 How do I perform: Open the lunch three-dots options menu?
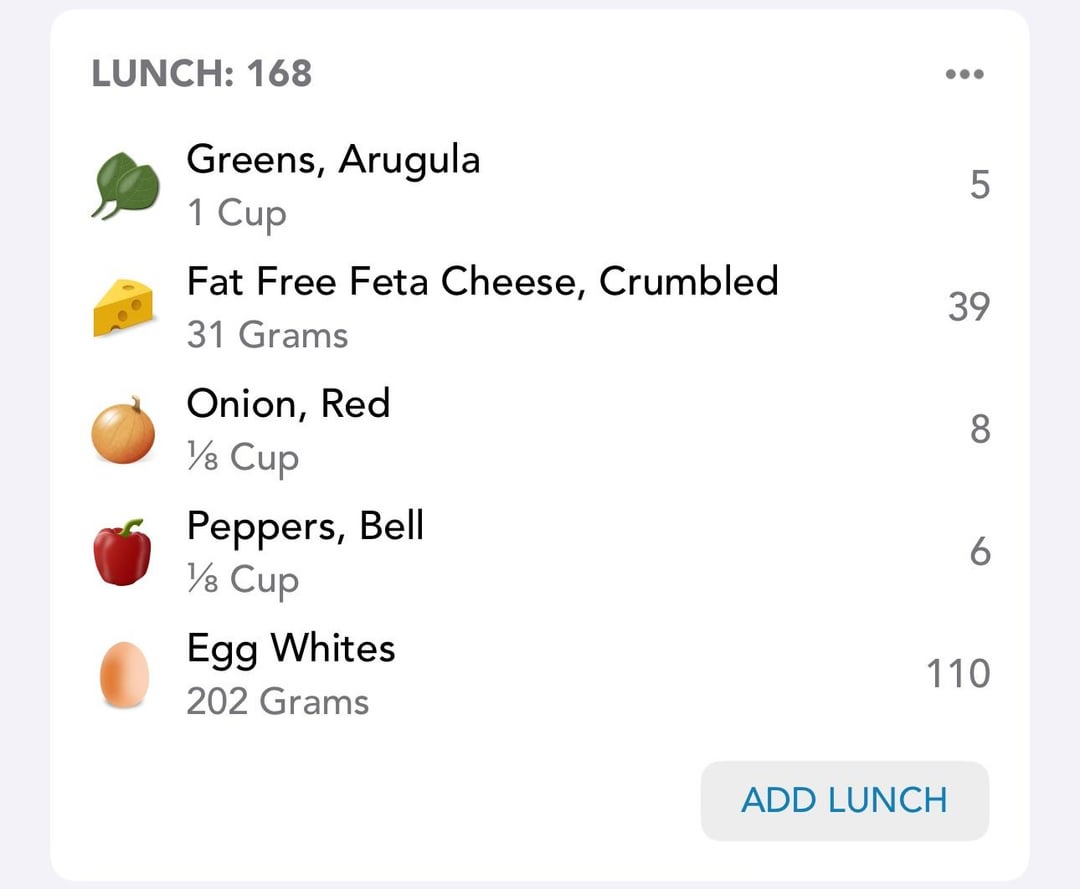pyautogui.click(x=964, y=74)
